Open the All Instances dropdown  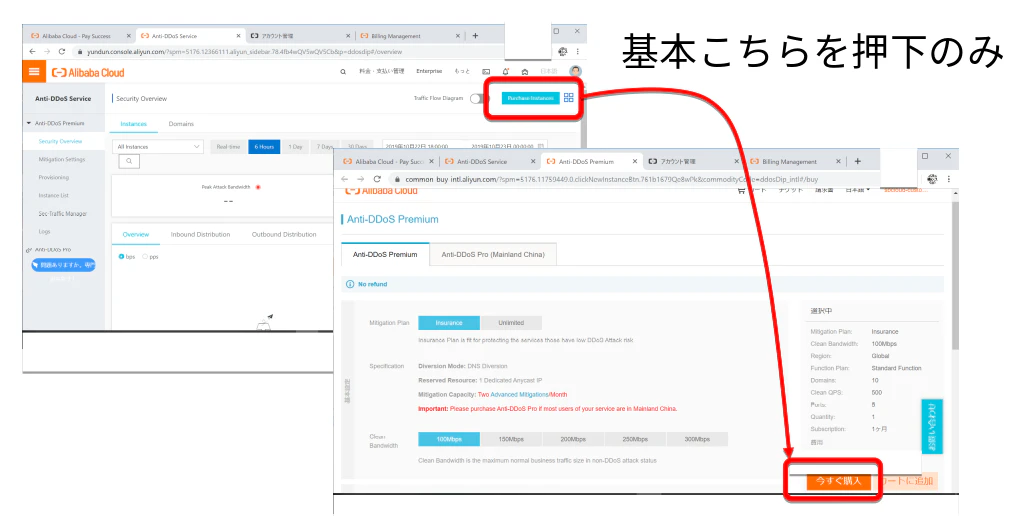pos(158,147)
